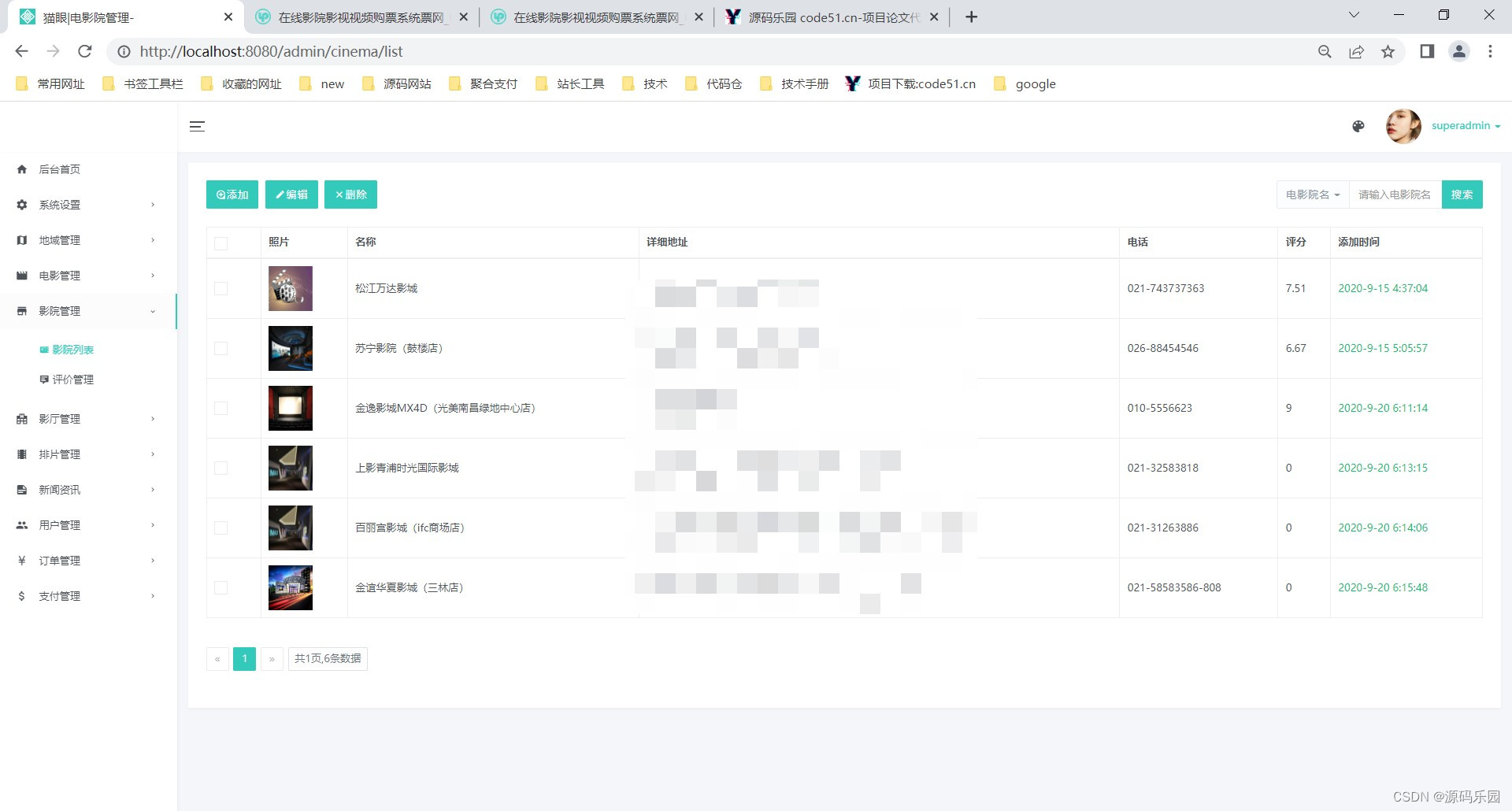
Task: Click the 系统设置 gear icon
Action: (21, 204)
